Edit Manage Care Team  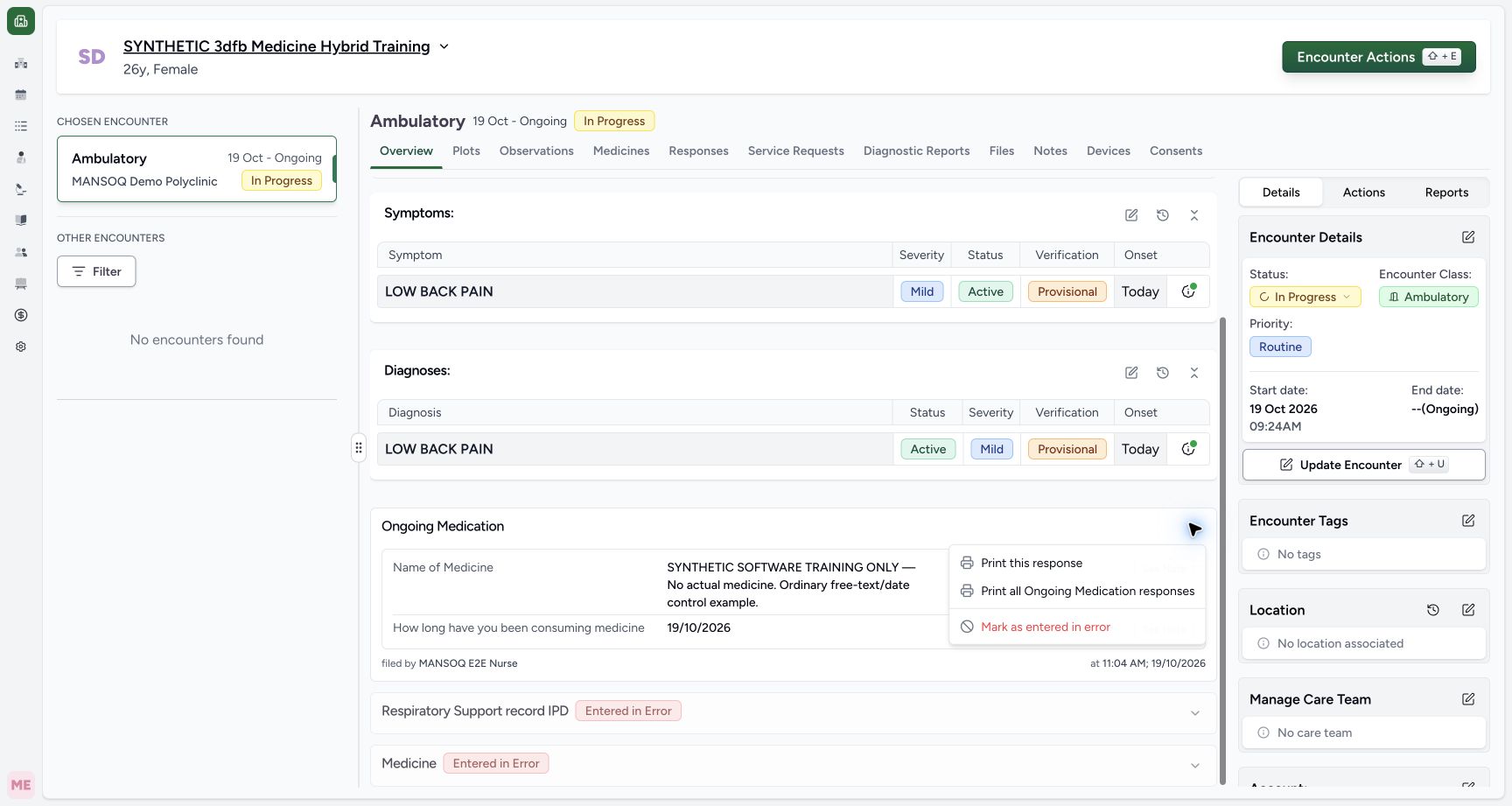pyautogui.click(x=1468, y=699)
